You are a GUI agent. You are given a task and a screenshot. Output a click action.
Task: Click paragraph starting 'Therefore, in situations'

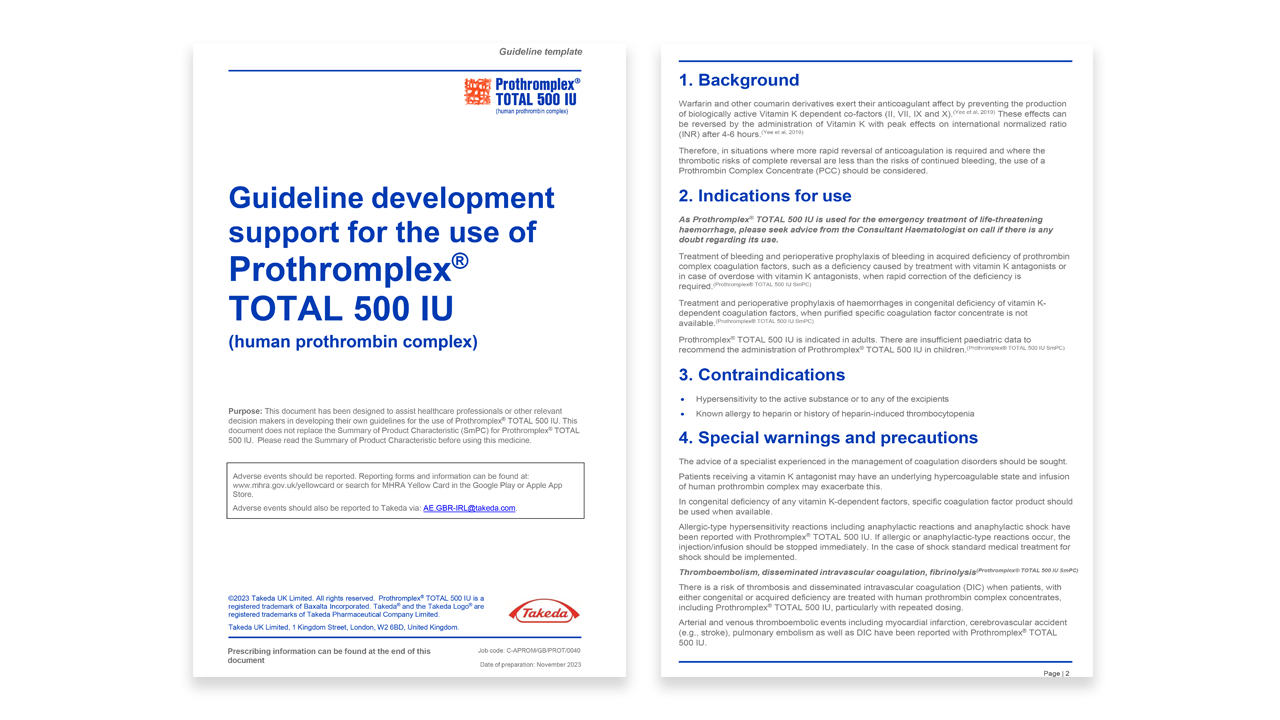[862, 160]
